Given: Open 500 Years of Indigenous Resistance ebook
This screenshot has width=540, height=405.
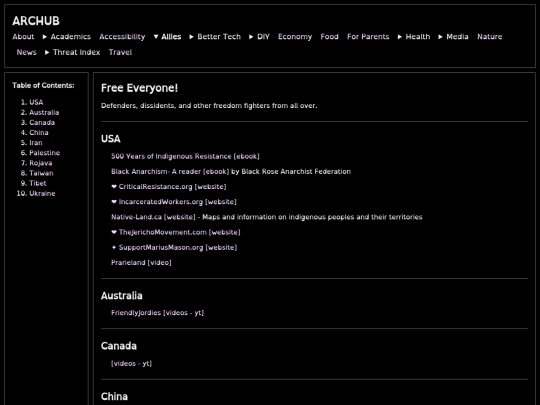Looking at the screenshot, I should tap(185, 156).
